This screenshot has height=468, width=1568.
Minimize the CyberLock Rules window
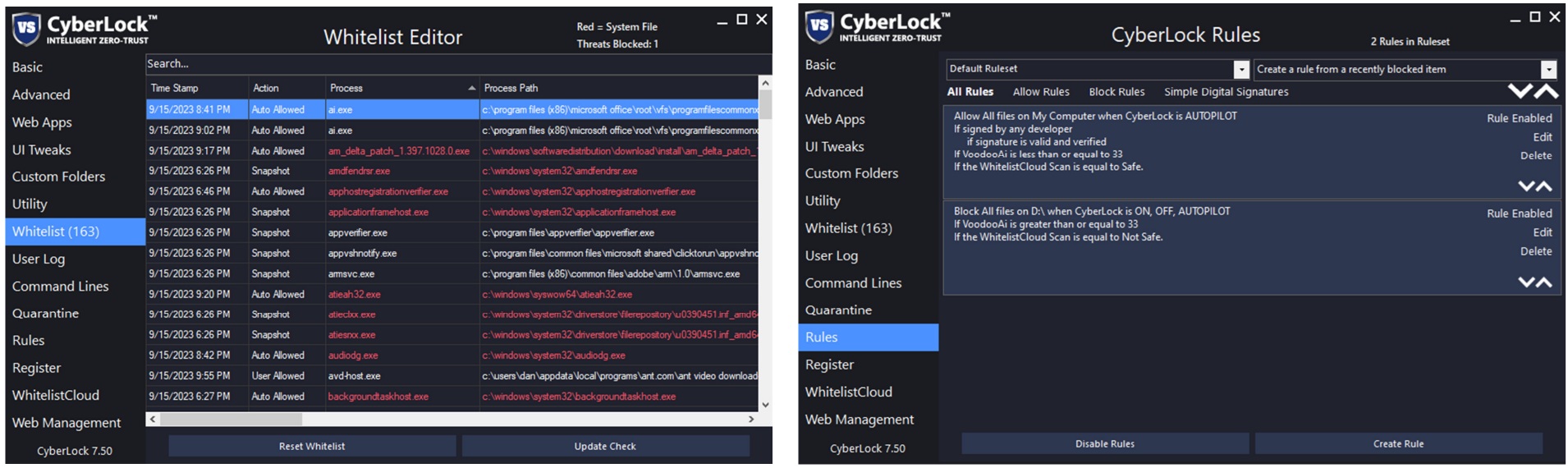click(x=1515, y=19)
